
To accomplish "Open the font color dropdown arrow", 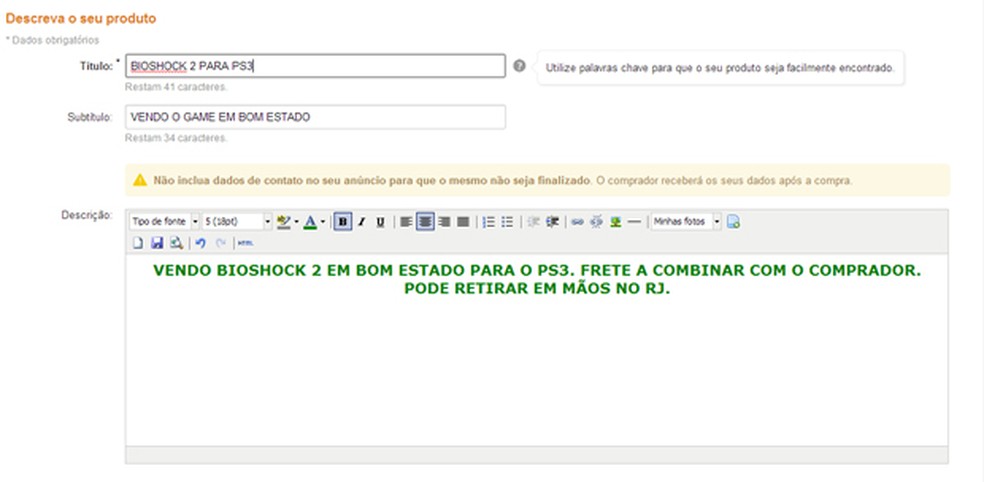I will (x=323, y=222).
